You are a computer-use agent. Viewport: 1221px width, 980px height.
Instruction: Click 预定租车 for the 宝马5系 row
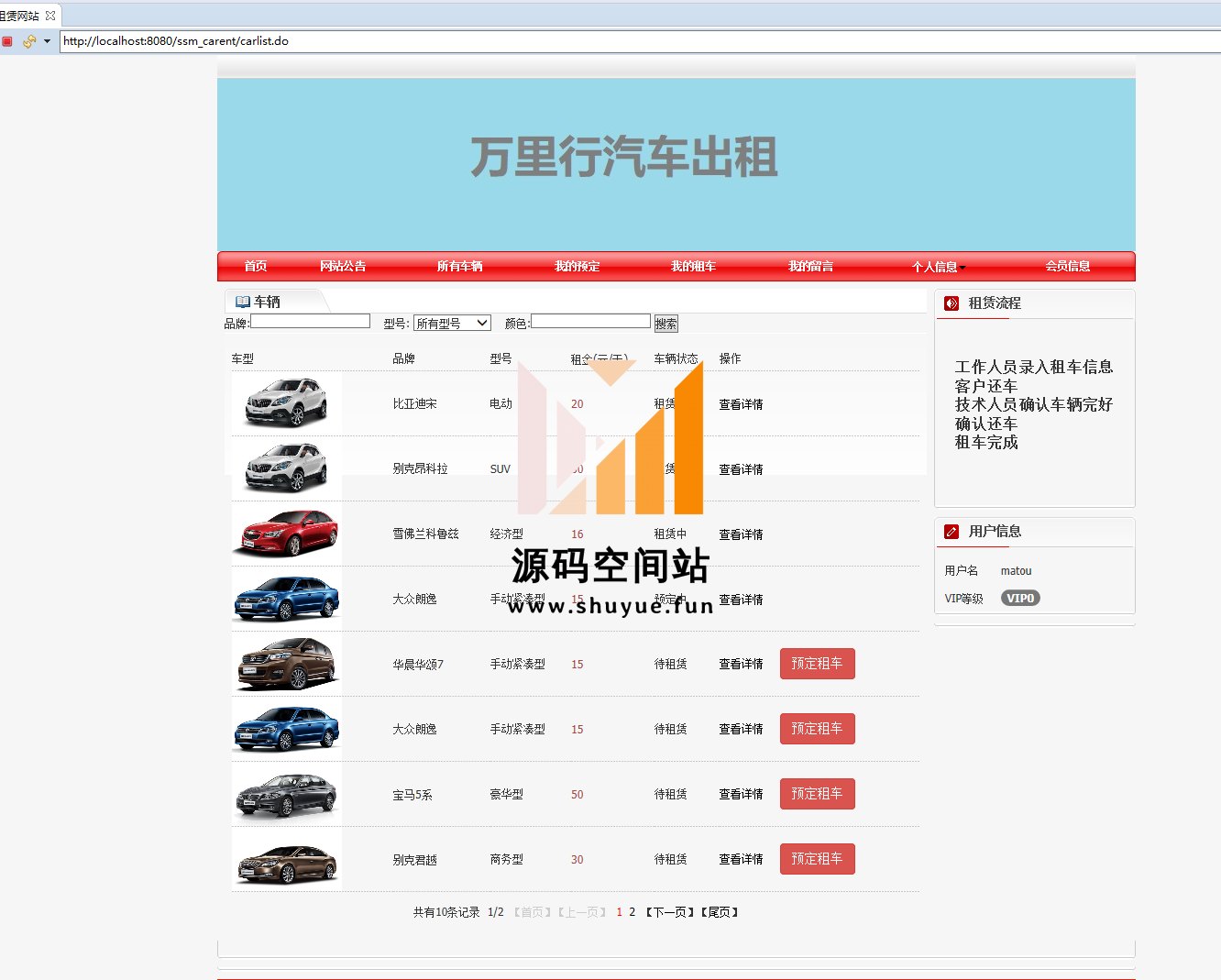[x=817, y=794]
